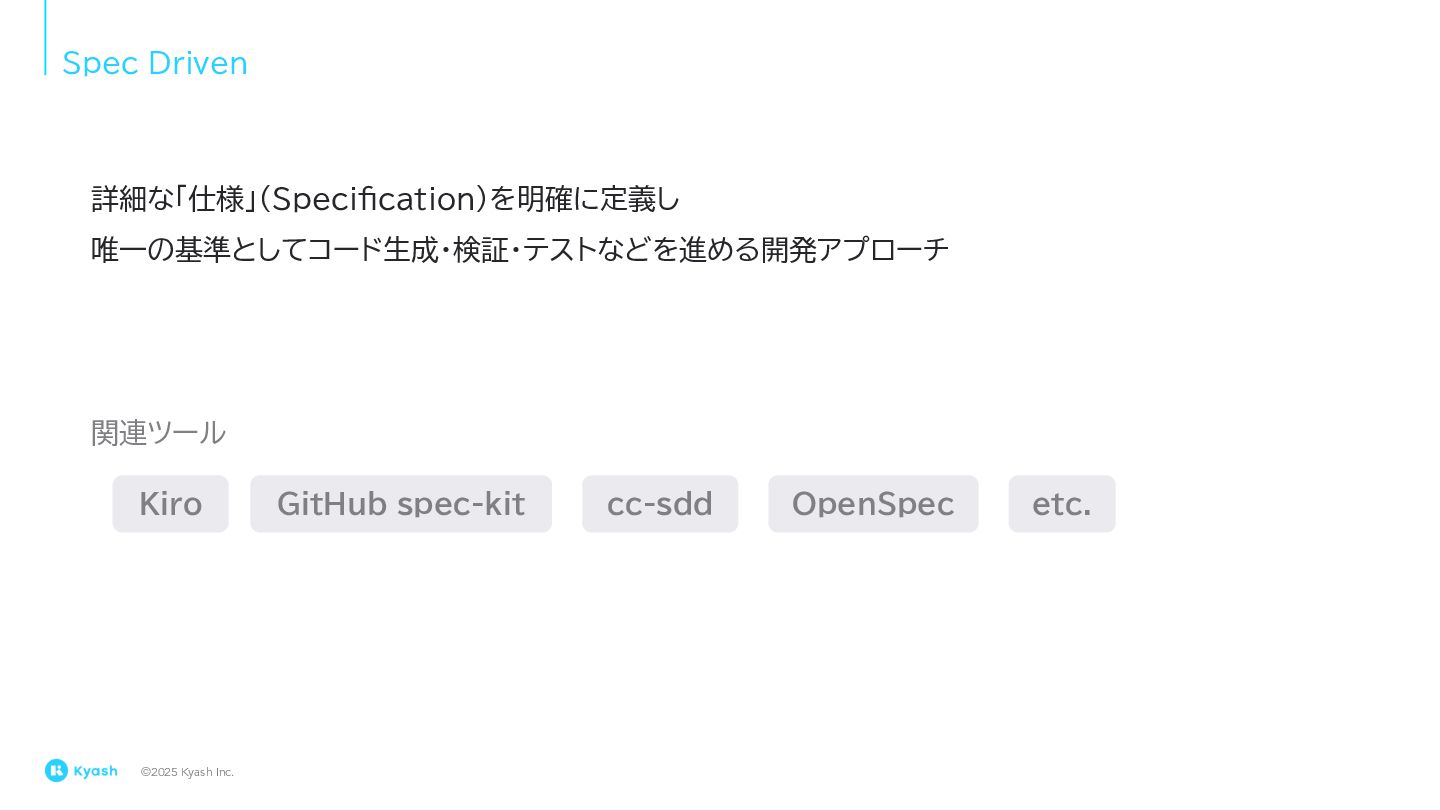Select the GitHub spec-kit chip
The width and height of the screenshot is (1440, 810).
pyautogui.click(x=401, y=504)
